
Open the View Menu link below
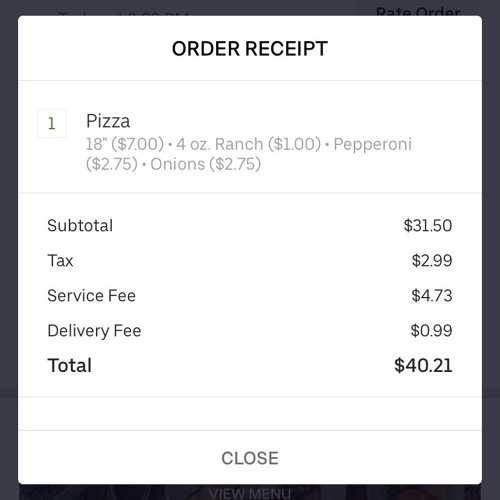coord(250,493)
